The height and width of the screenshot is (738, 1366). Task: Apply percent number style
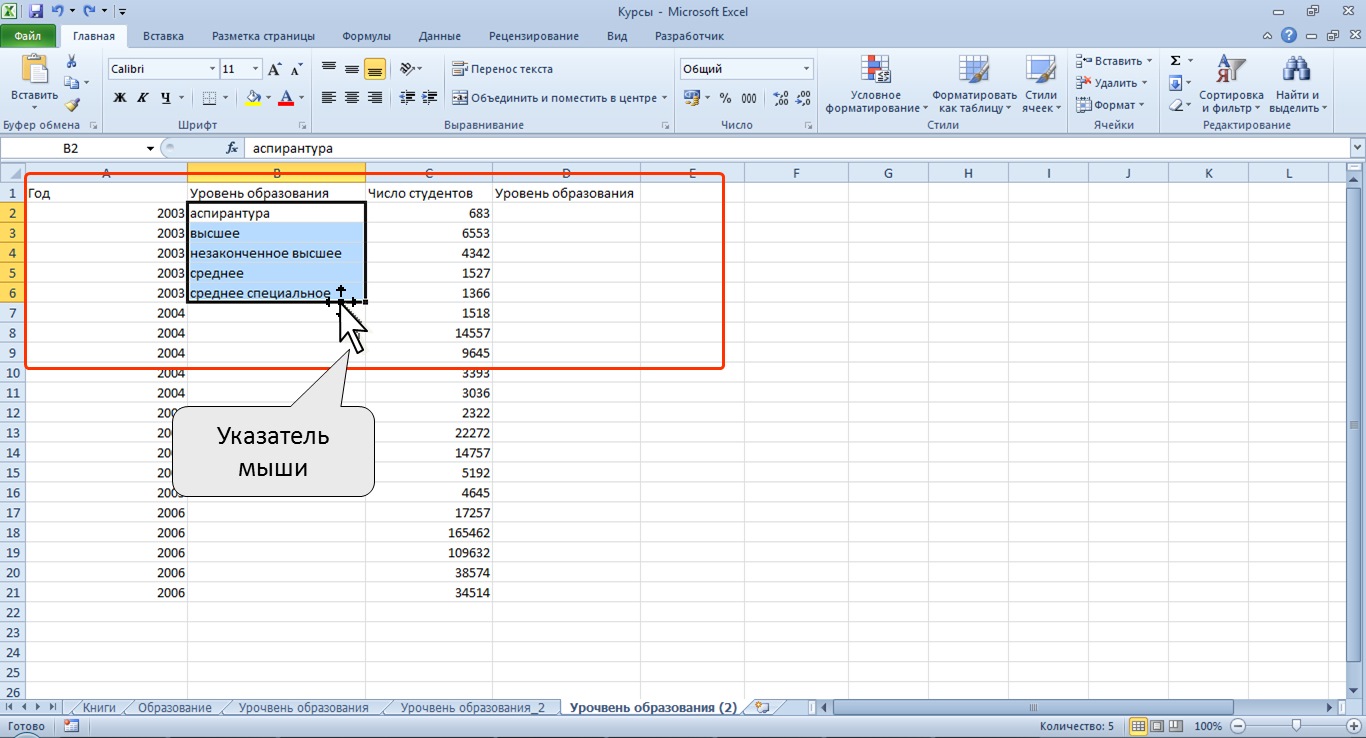pyautogui.click(x=726, y=98)
